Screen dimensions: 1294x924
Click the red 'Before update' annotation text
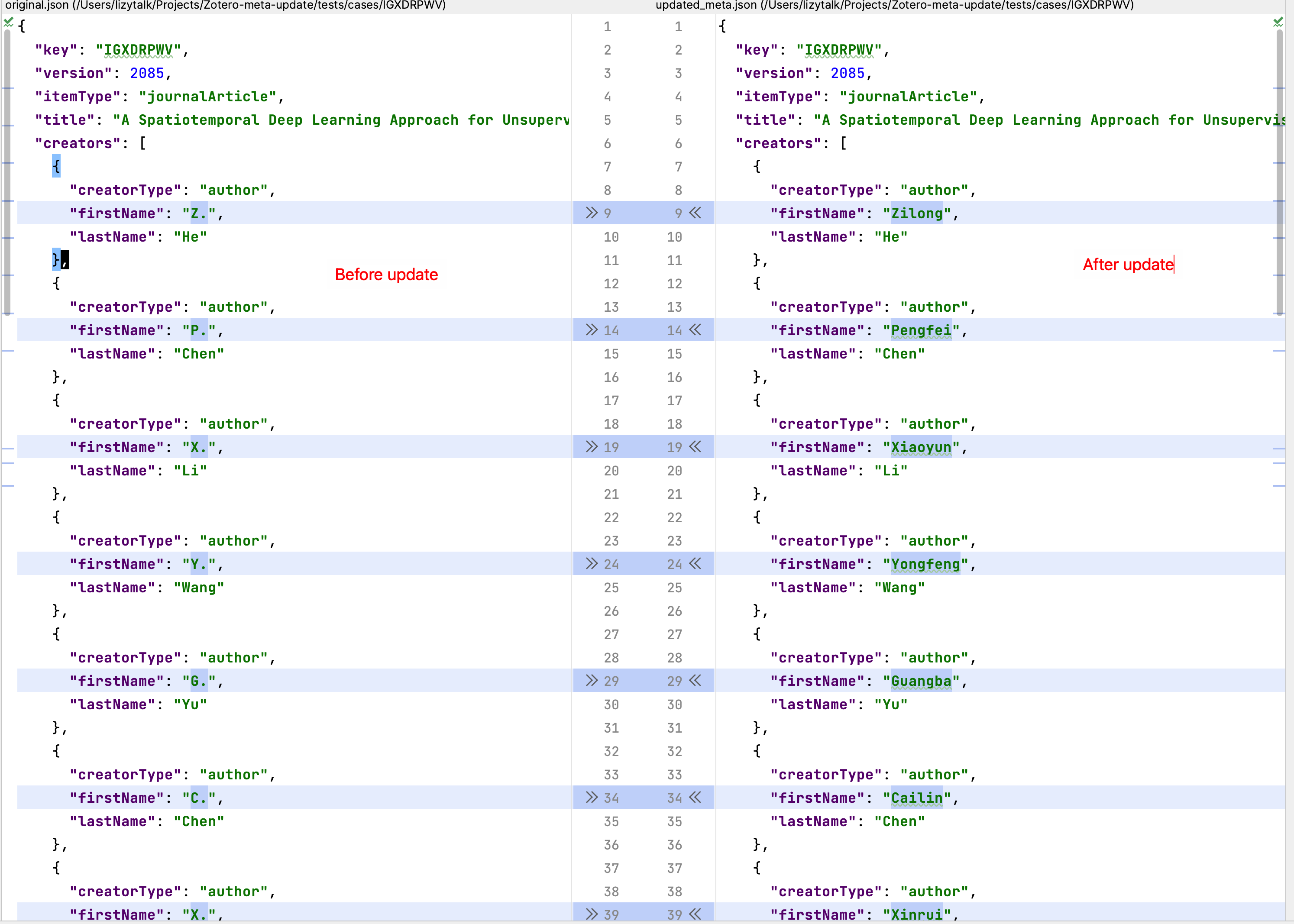(x=386, y=274)
